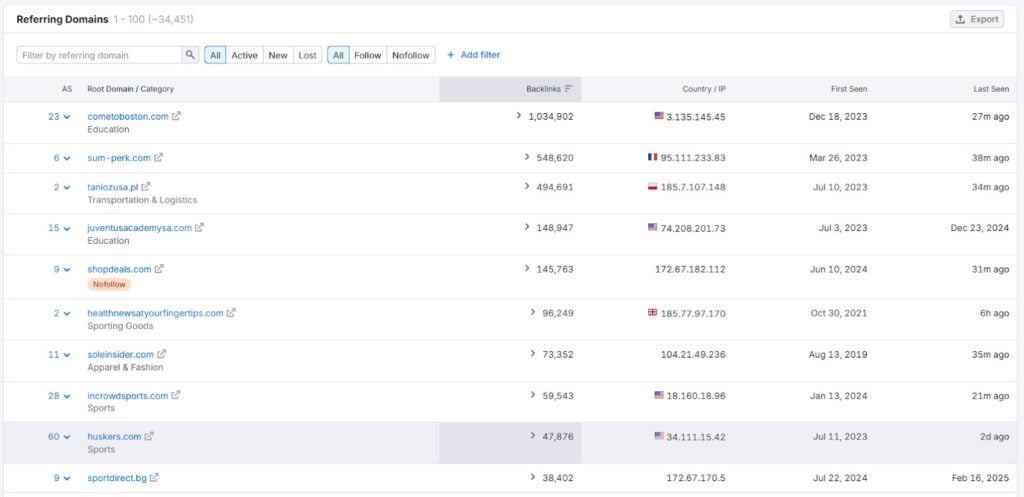Viewport: 1024px width, 497px height.
Task: Sort by AS column header
Action: click(67, 89)
